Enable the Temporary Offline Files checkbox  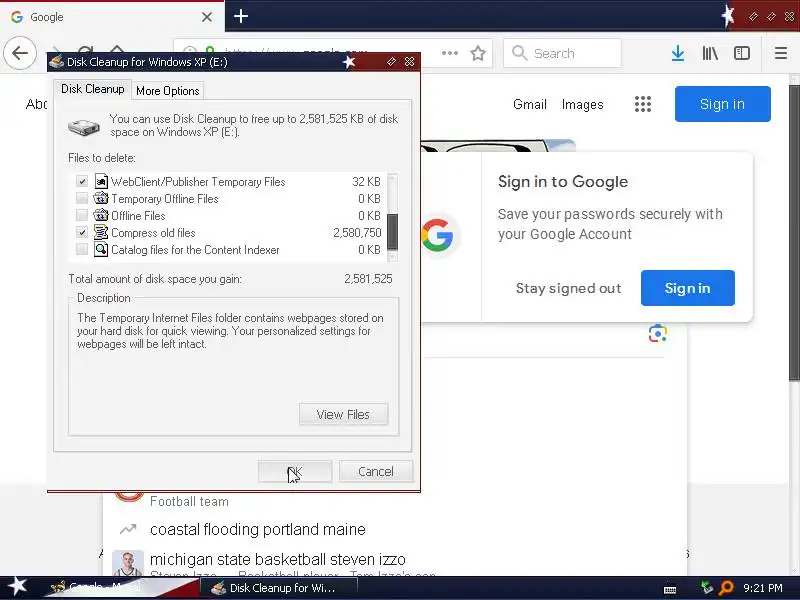pyautogui.click(x=82, y=198)
